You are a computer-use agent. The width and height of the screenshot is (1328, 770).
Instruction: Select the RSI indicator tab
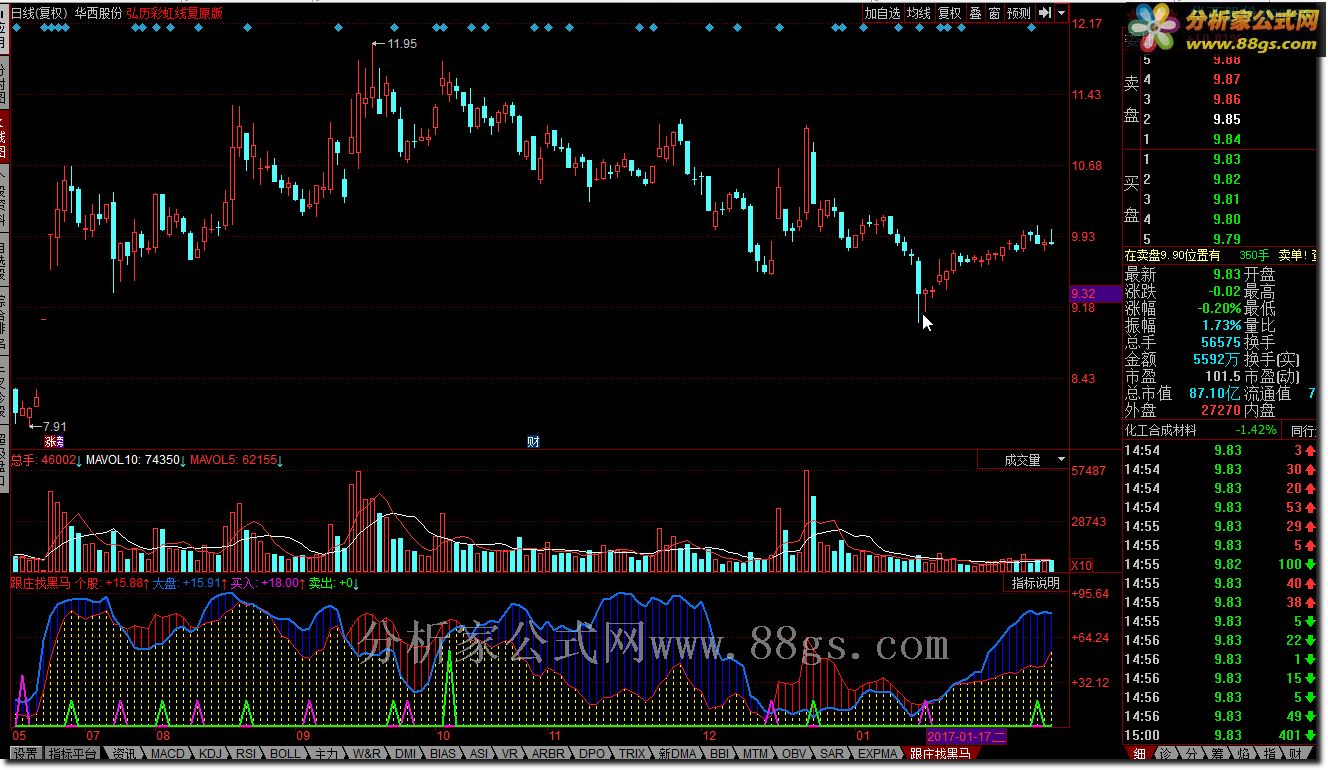coord(246,753)
